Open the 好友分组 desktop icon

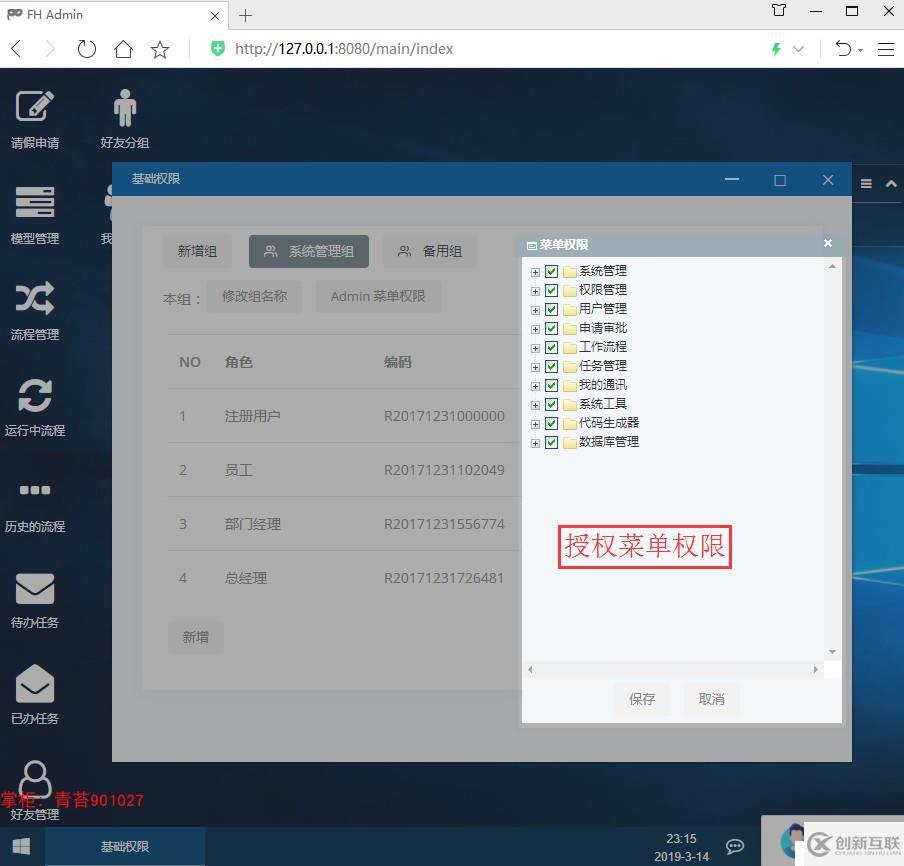pos(125,119)
